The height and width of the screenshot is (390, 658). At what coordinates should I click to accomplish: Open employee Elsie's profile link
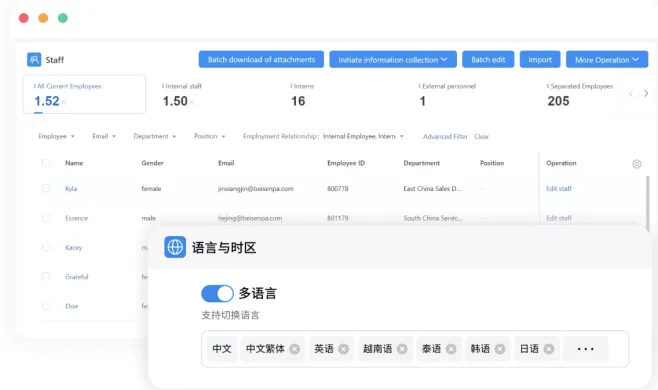pos(71,306)
